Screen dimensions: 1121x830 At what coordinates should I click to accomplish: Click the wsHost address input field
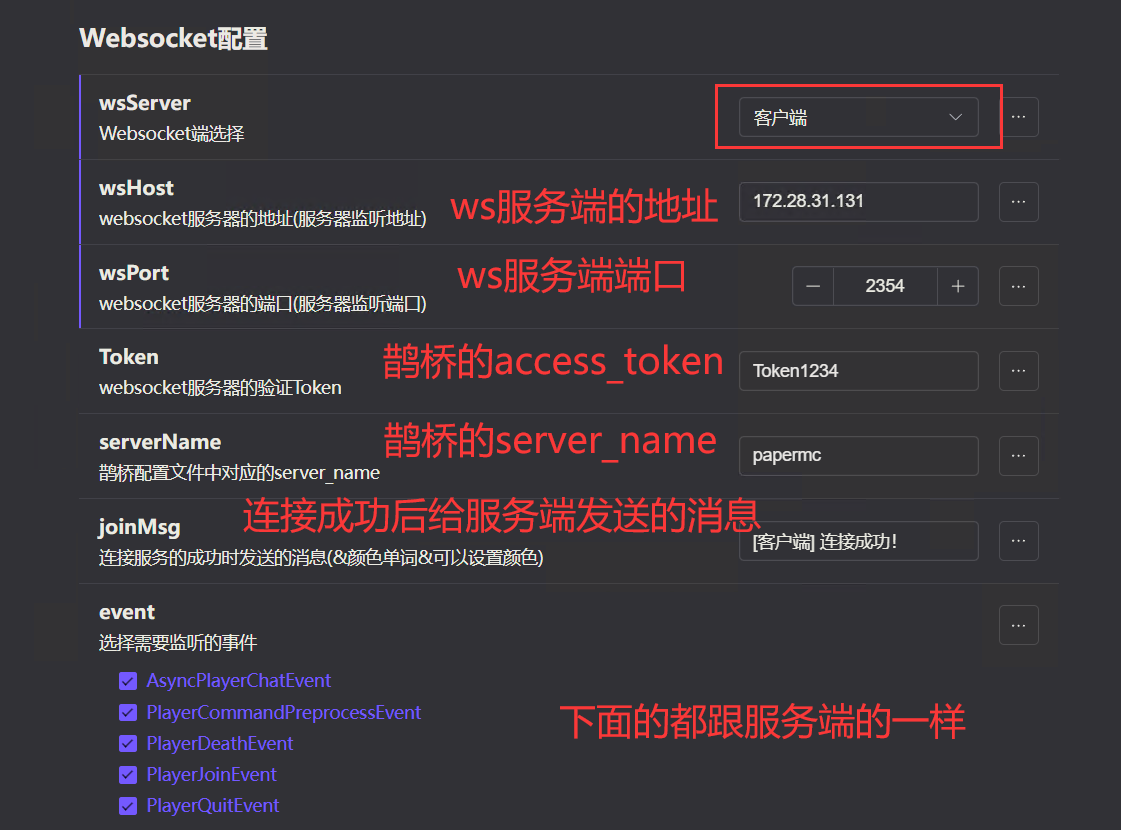pos(858,202)
